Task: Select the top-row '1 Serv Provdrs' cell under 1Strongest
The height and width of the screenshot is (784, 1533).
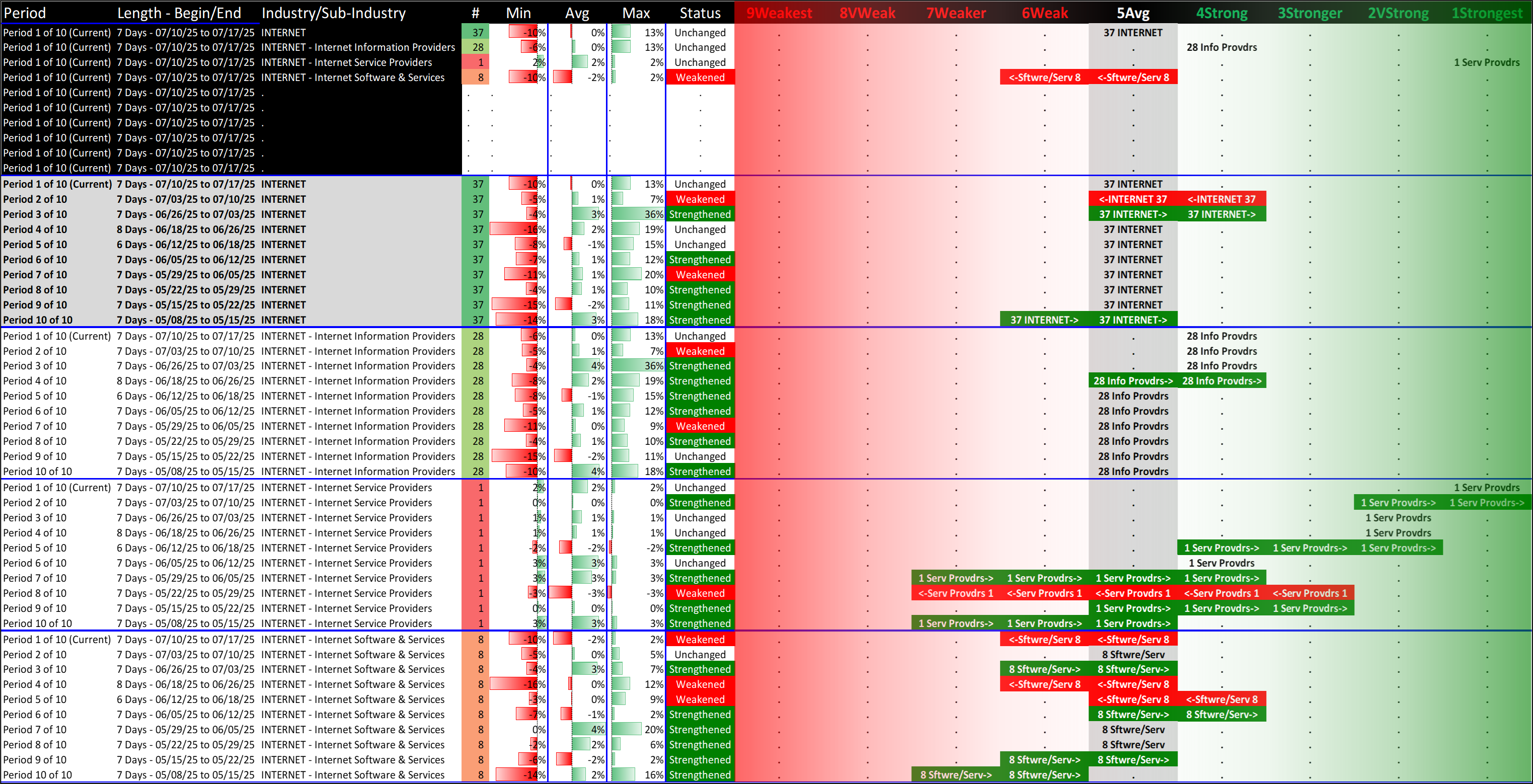Action: tap(1486, 62)
